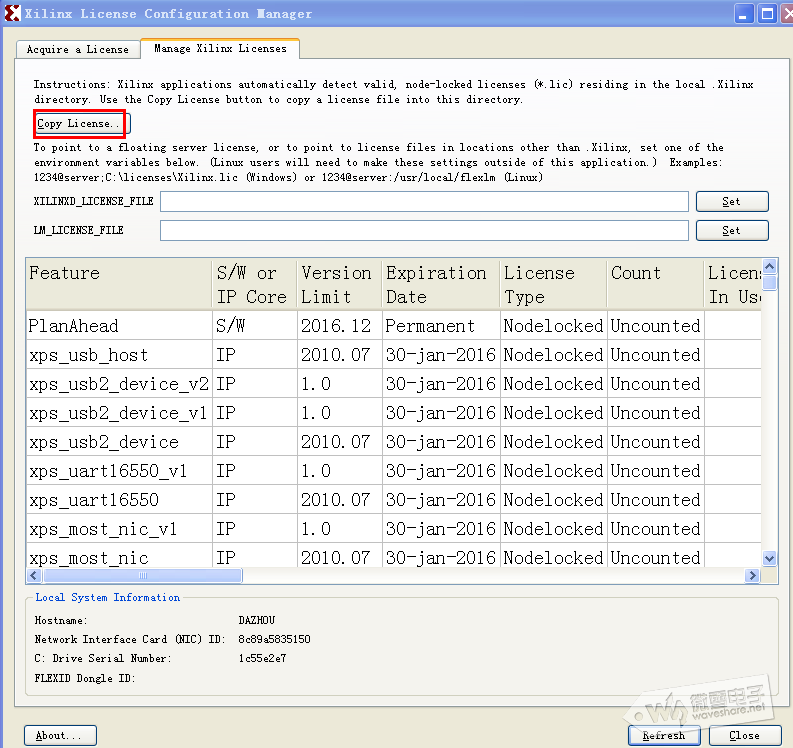Select the xps_usb_host feature row
The width and height of the screenshot is (793, 748).
pyautogui.click(x=393, y=355)
